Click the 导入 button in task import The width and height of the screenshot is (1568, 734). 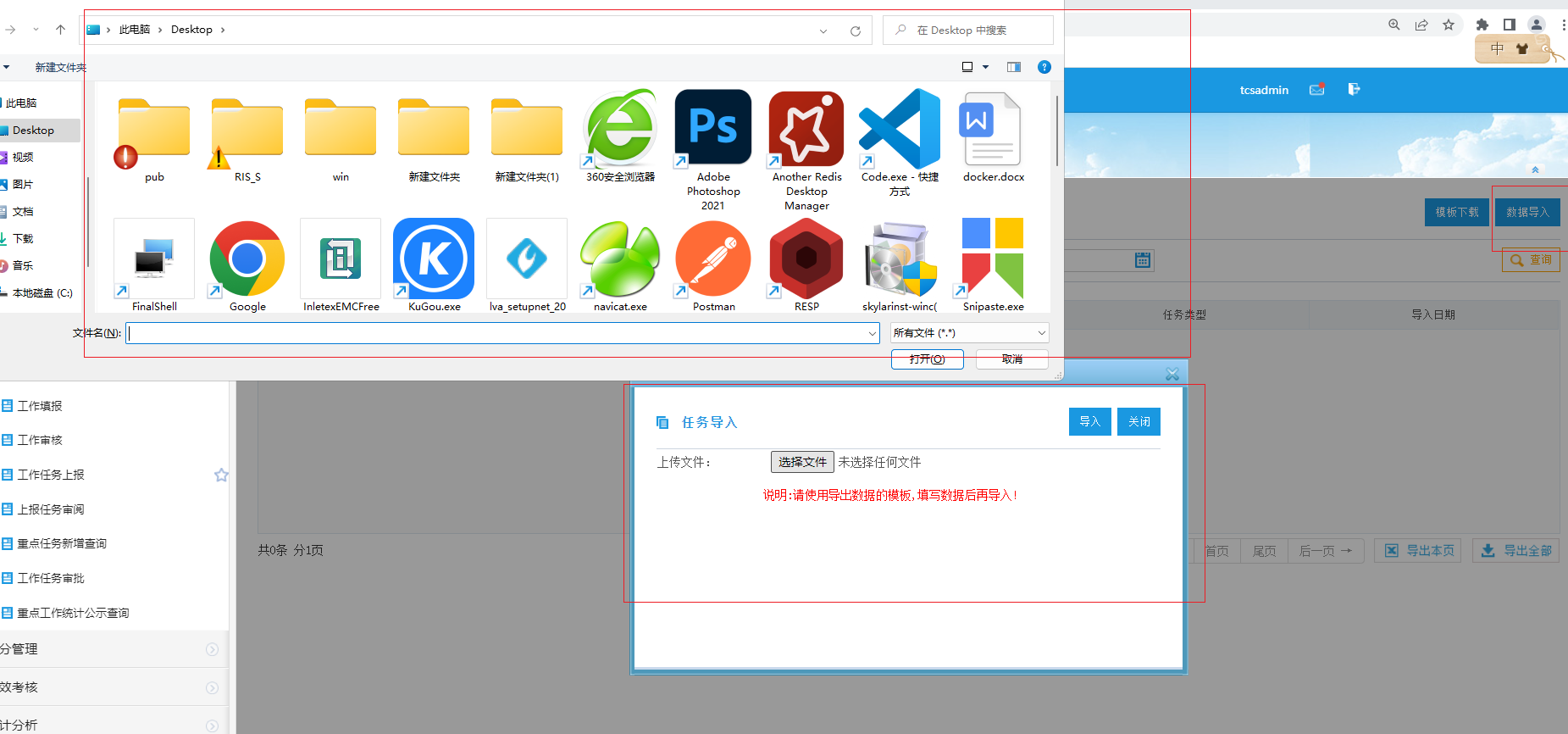1089,421
